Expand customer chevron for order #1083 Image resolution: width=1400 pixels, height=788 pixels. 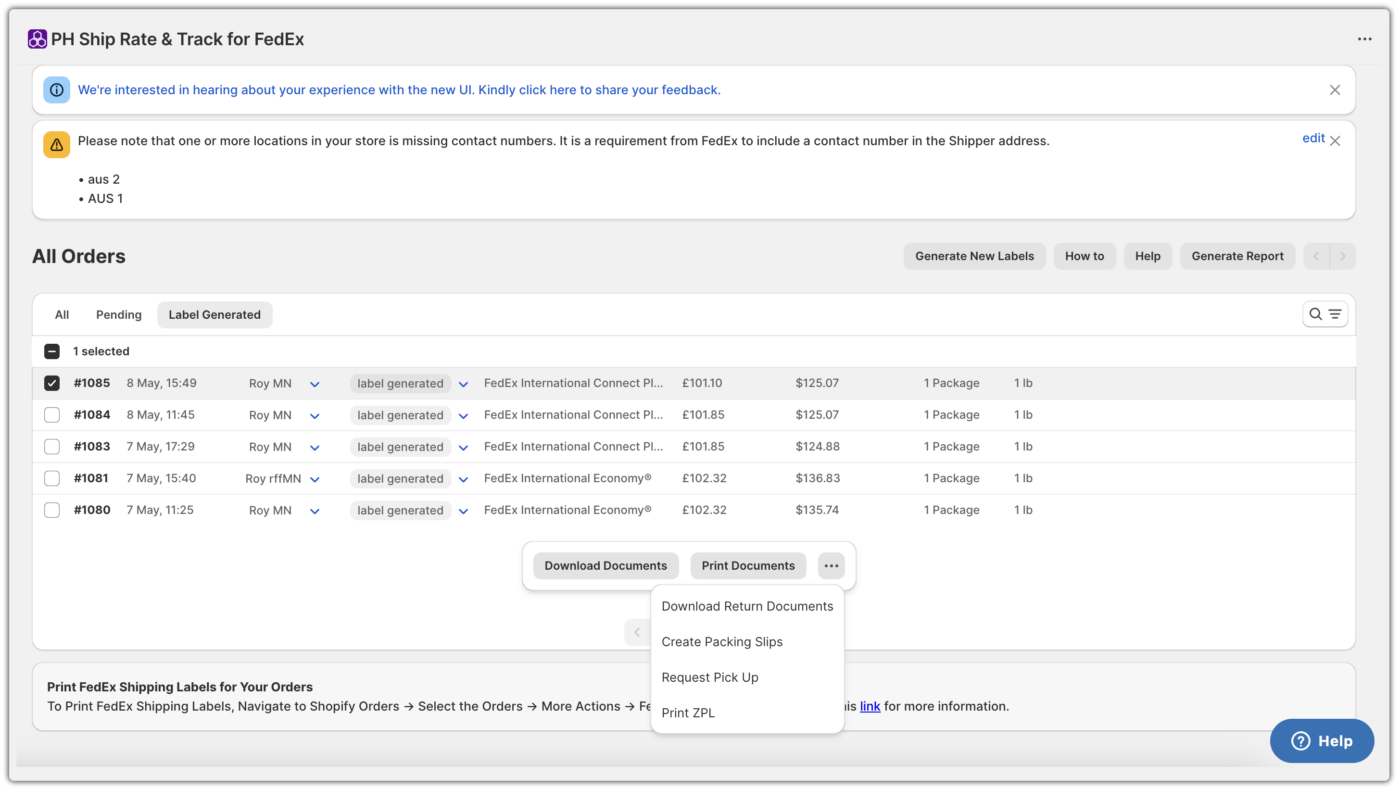[314, 448]
